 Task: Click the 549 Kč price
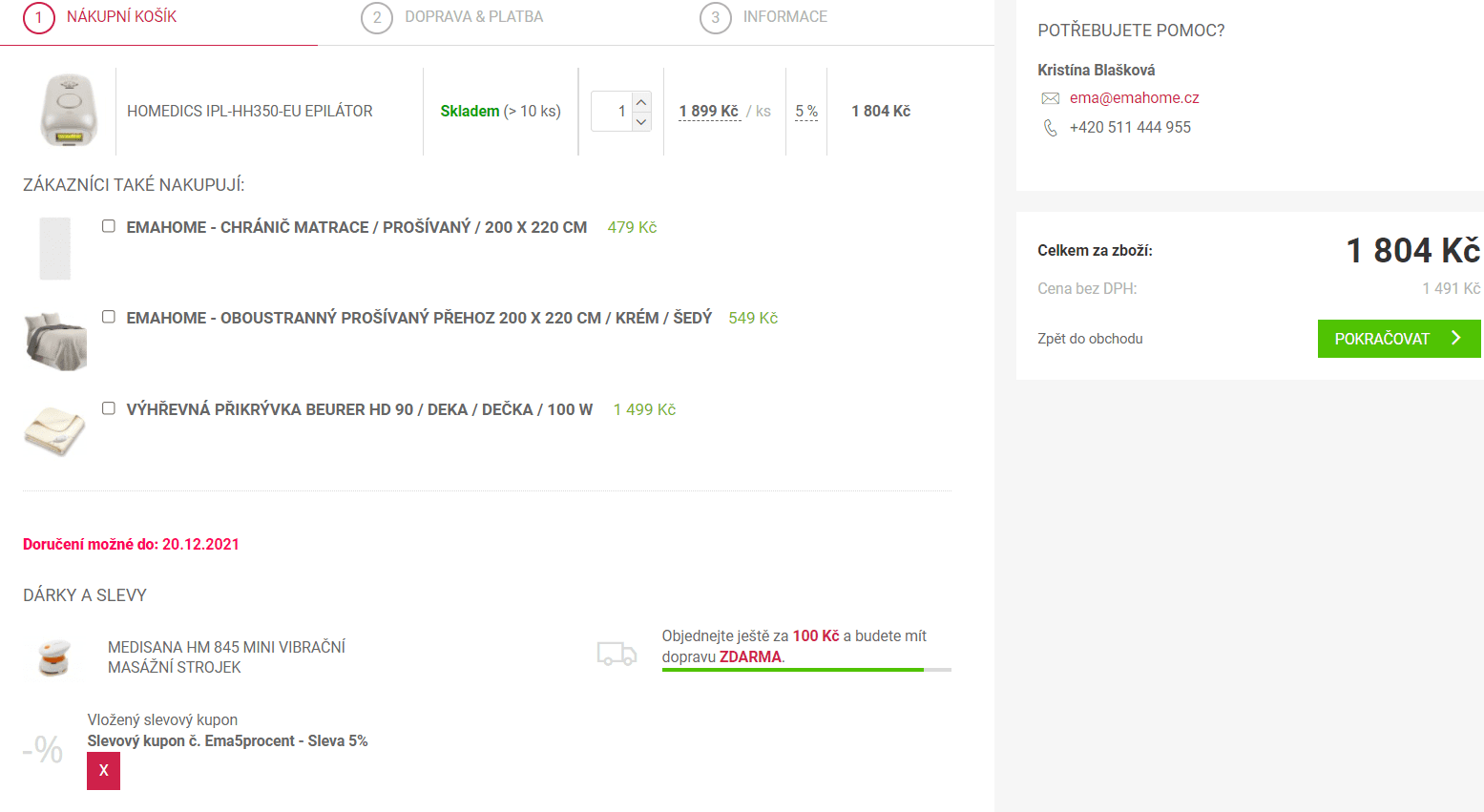point(753,318)
